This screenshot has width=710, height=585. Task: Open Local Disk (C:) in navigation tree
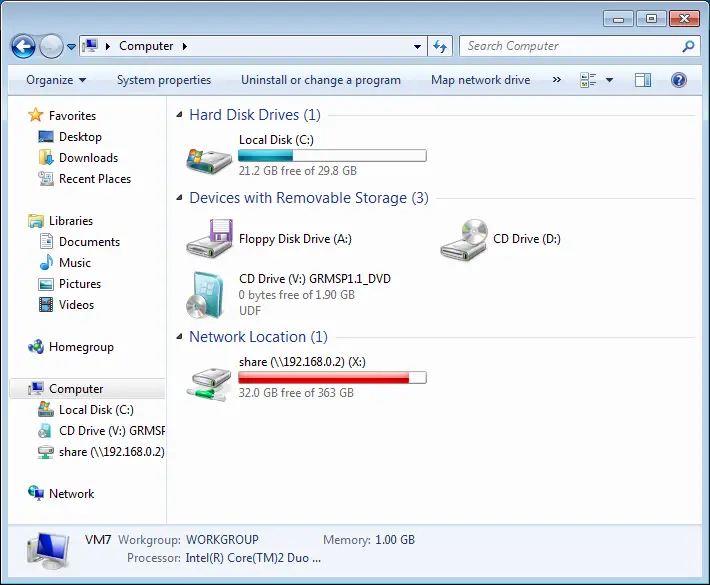(96, 410)
